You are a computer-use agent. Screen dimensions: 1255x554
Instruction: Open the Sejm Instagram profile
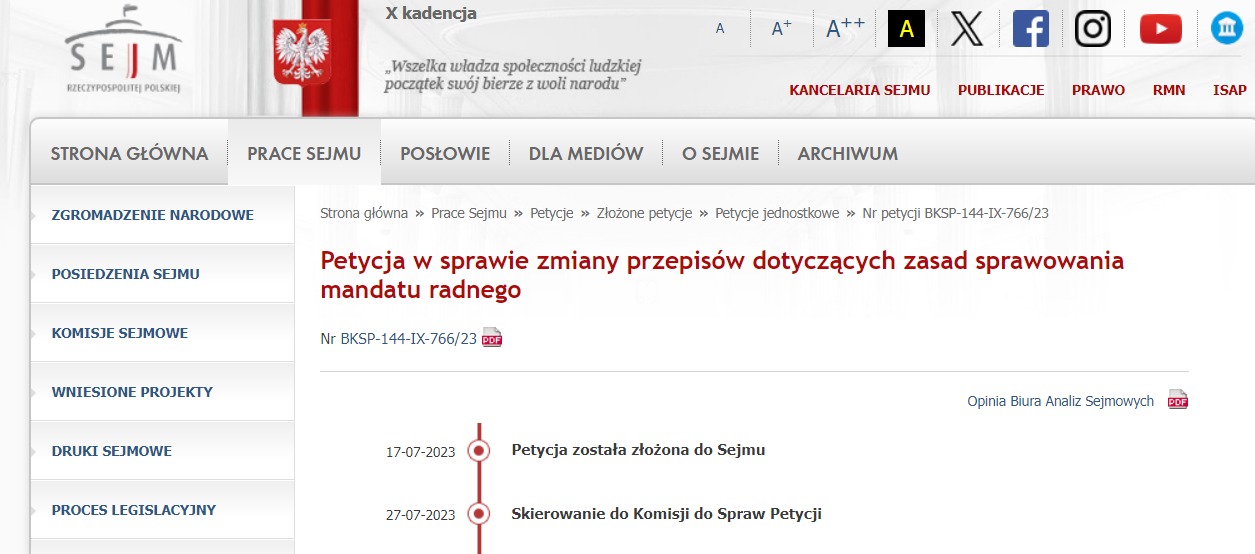pyautogui.click(x=1093, y=29)
